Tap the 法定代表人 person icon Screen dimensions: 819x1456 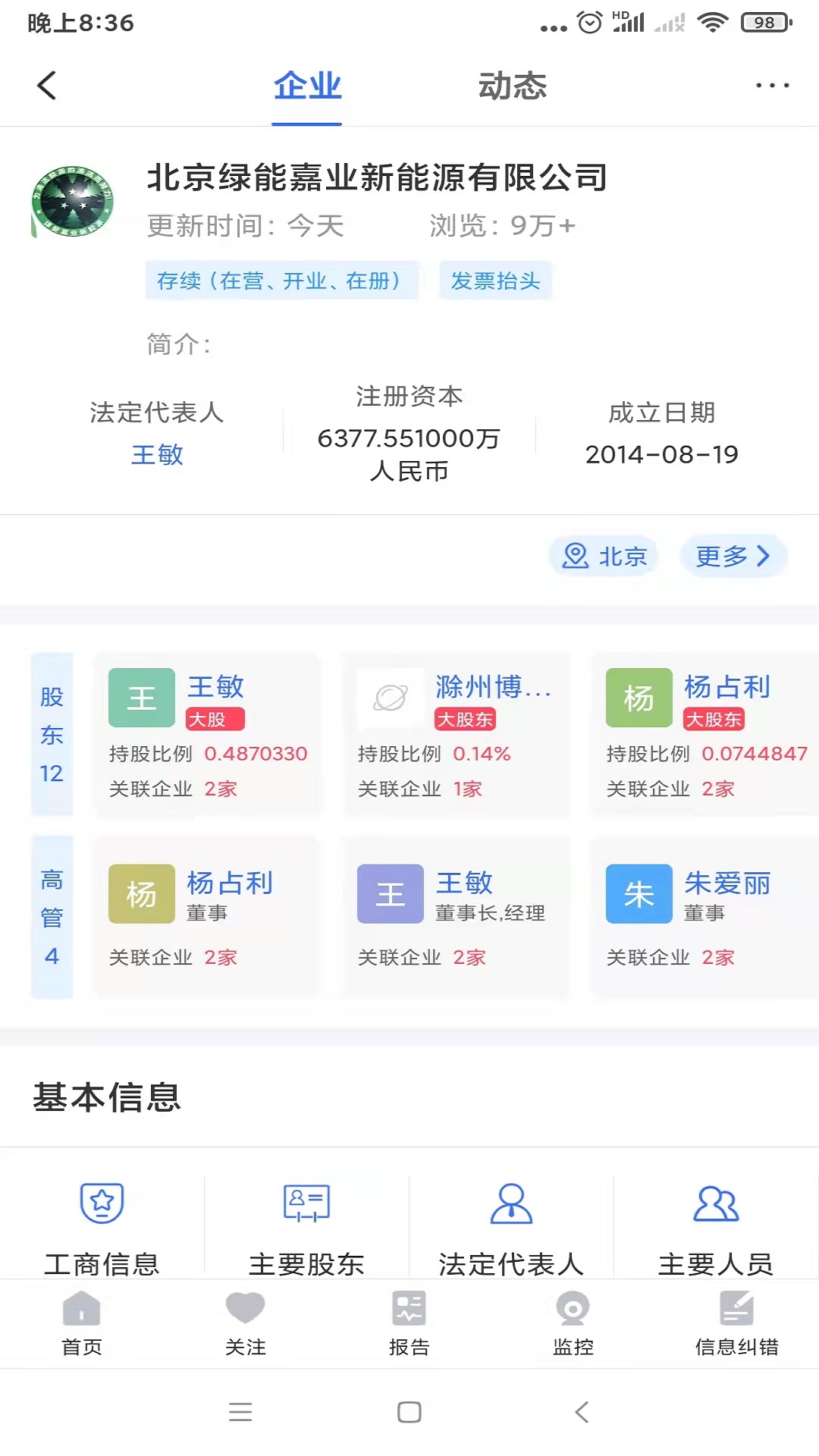[x=511, y=1203]
